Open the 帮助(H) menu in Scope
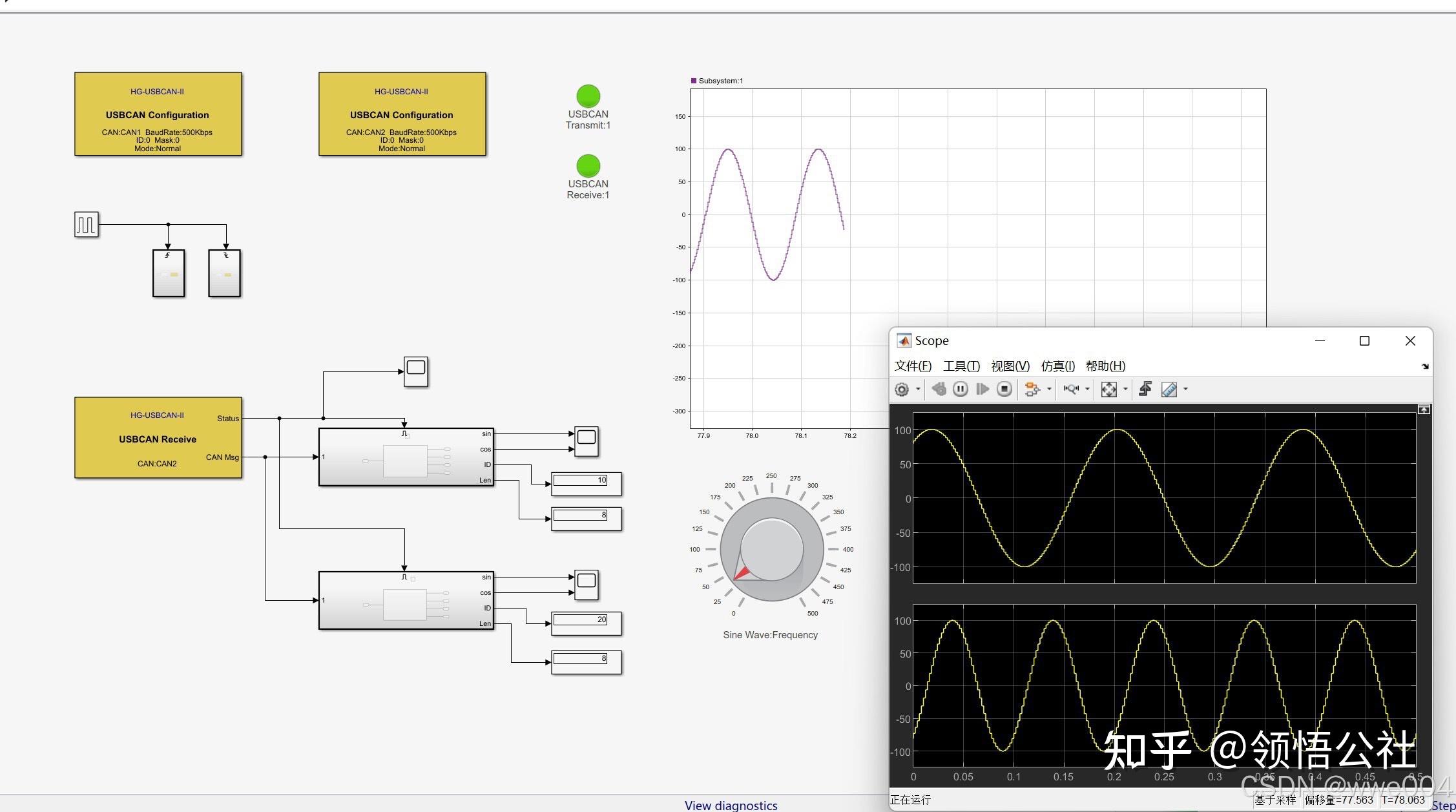Viewport: 1456px width, 812px height. point(1105,366)
